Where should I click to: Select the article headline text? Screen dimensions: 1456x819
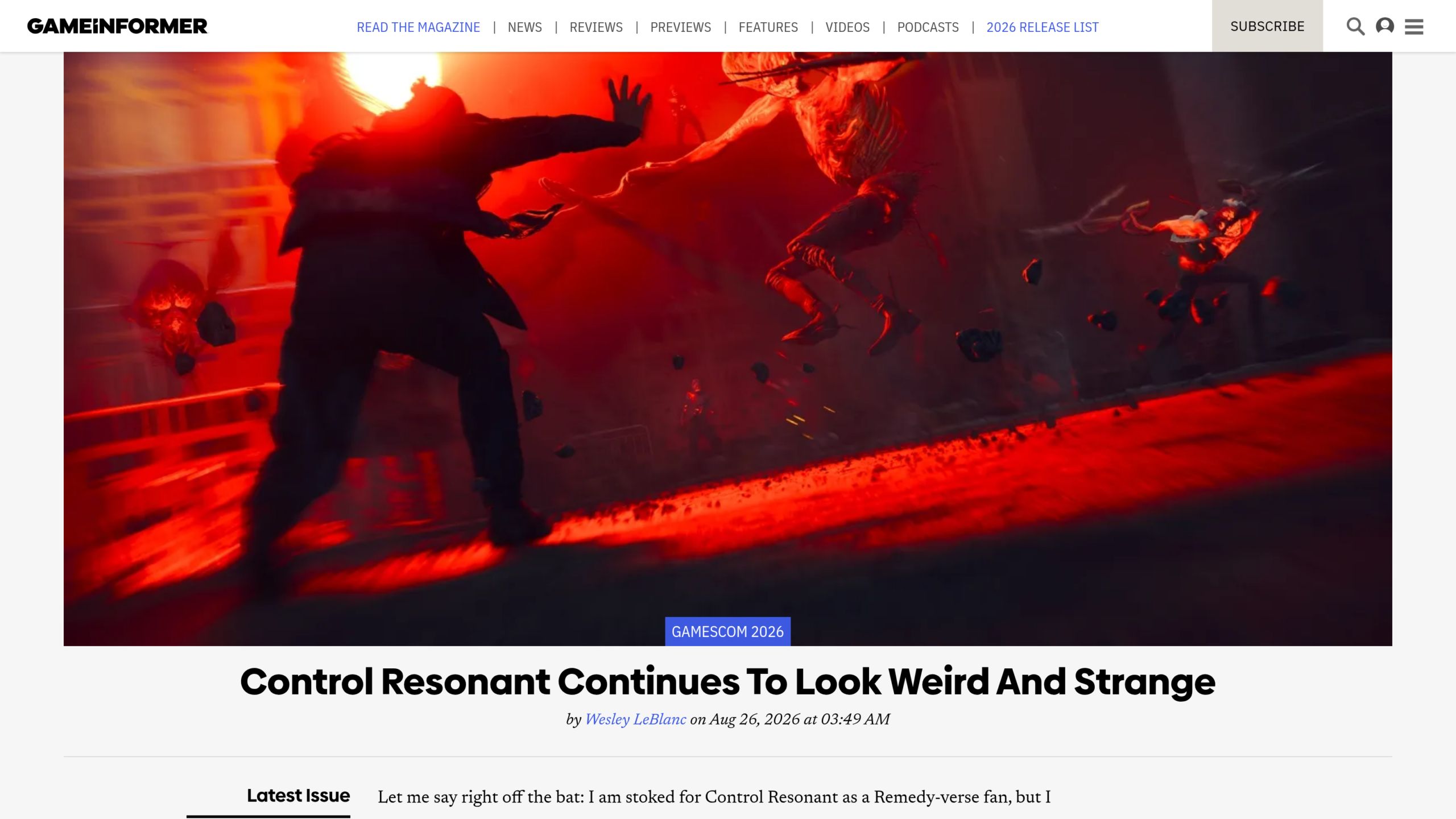(x=727, y=681)
